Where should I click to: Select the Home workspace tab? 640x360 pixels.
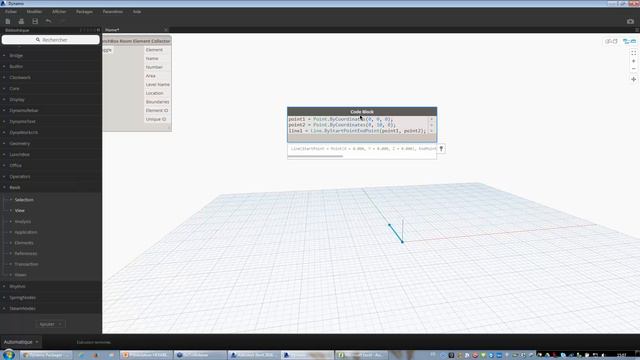point(112,30)
